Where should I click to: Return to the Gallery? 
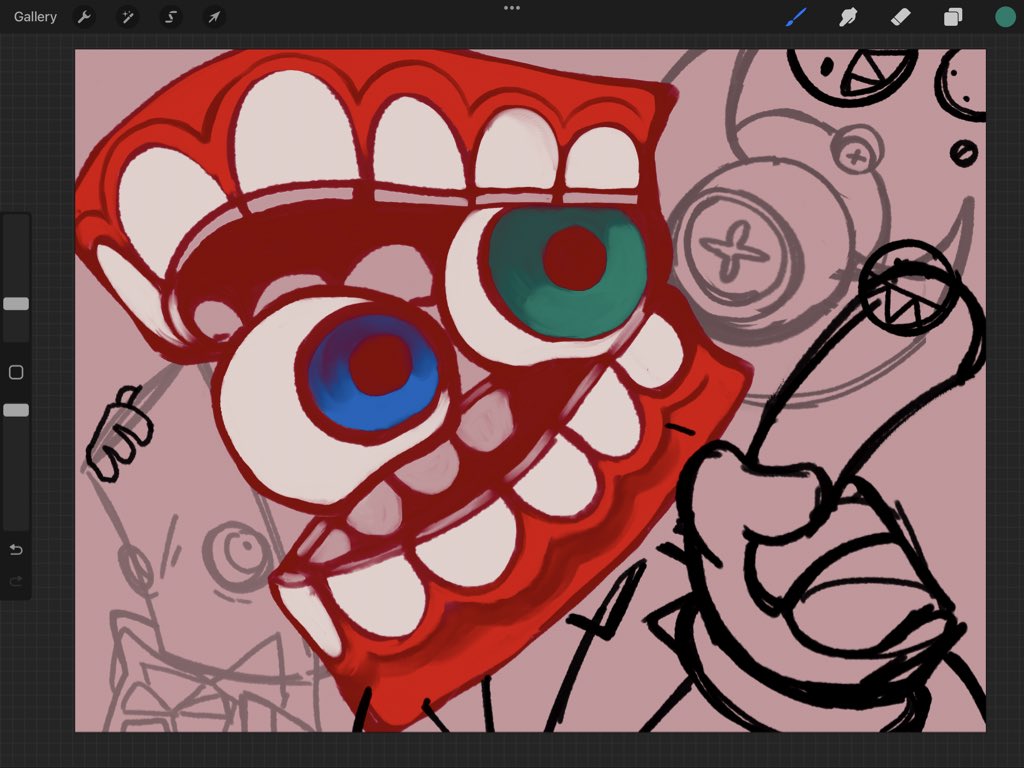[35, 17]
